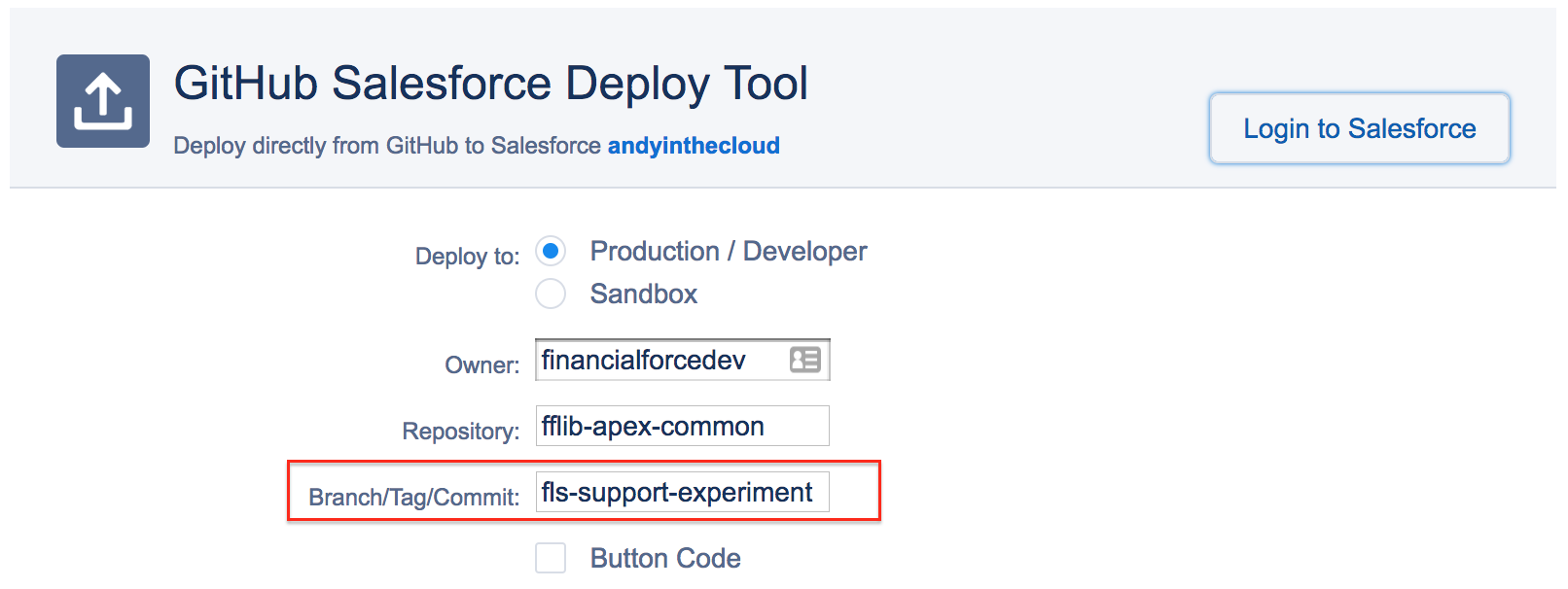Click the Repository input field
Viewport: 1568px width, 589px height.
pos(683,426)
